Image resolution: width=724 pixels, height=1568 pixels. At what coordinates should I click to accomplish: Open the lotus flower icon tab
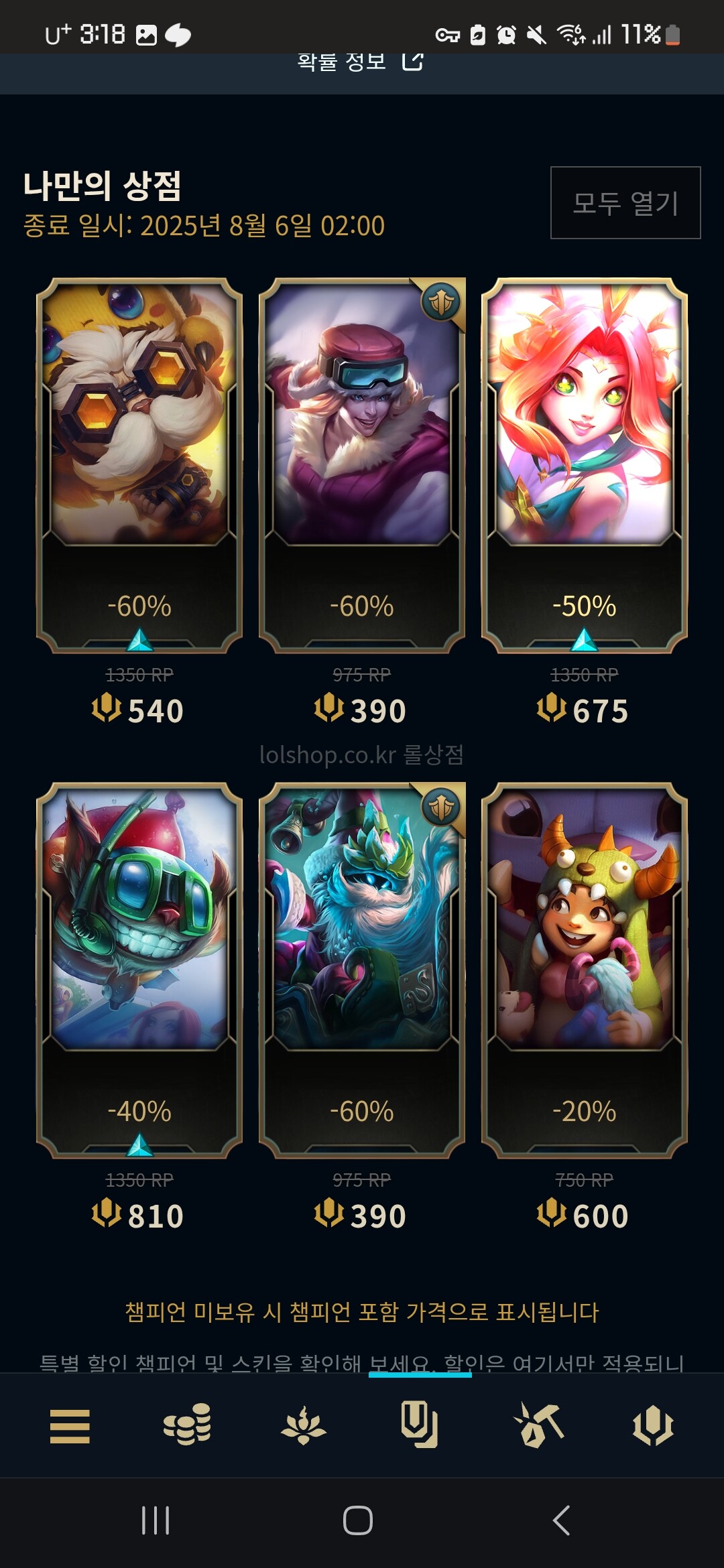click(x=303, y=1425)
